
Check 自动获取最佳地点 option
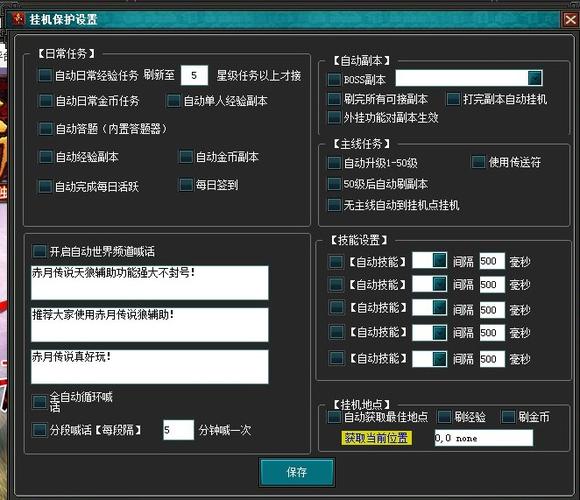[334, 417]
